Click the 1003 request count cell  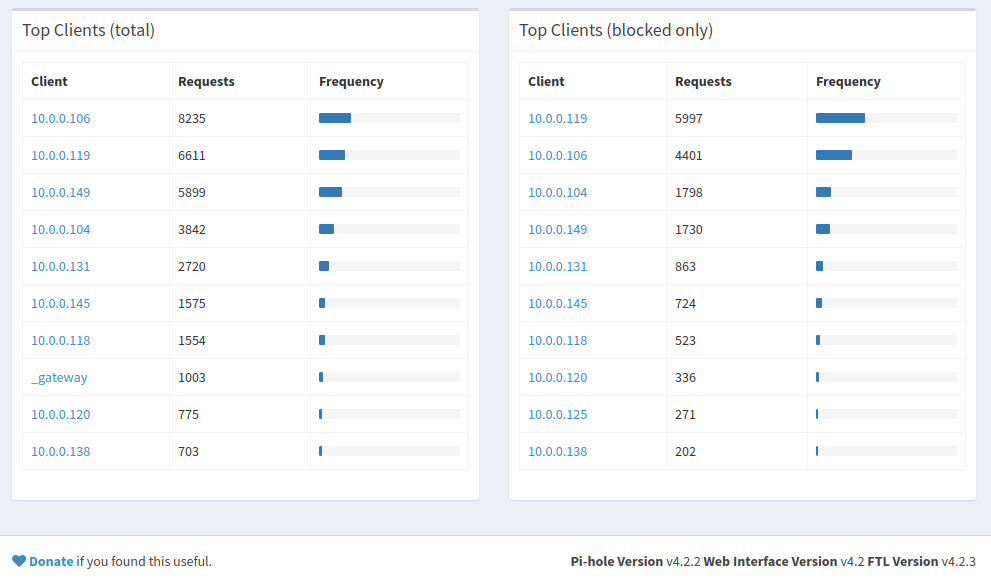pos(192,377)
